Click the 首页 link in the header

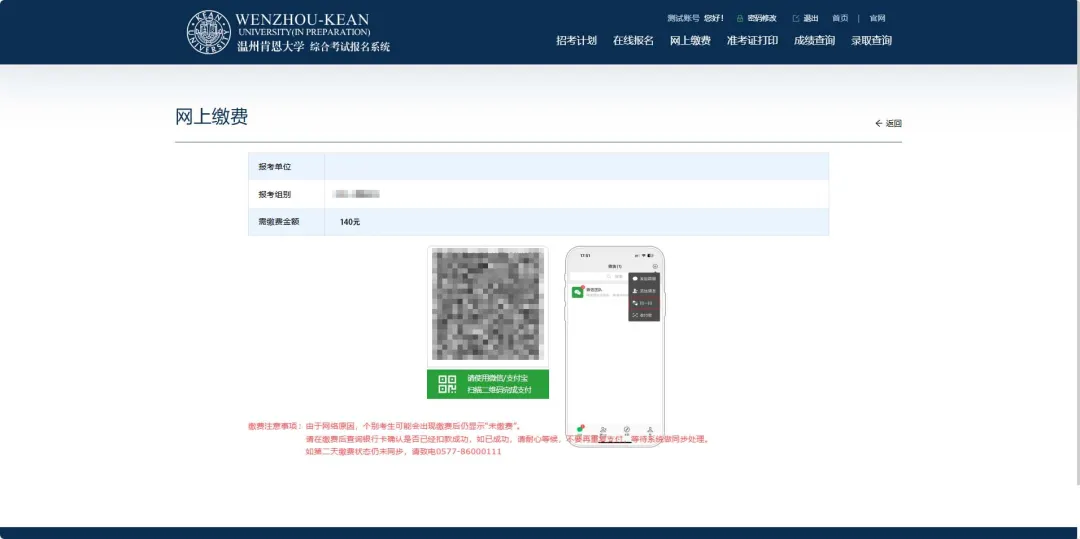pos(840,18)
